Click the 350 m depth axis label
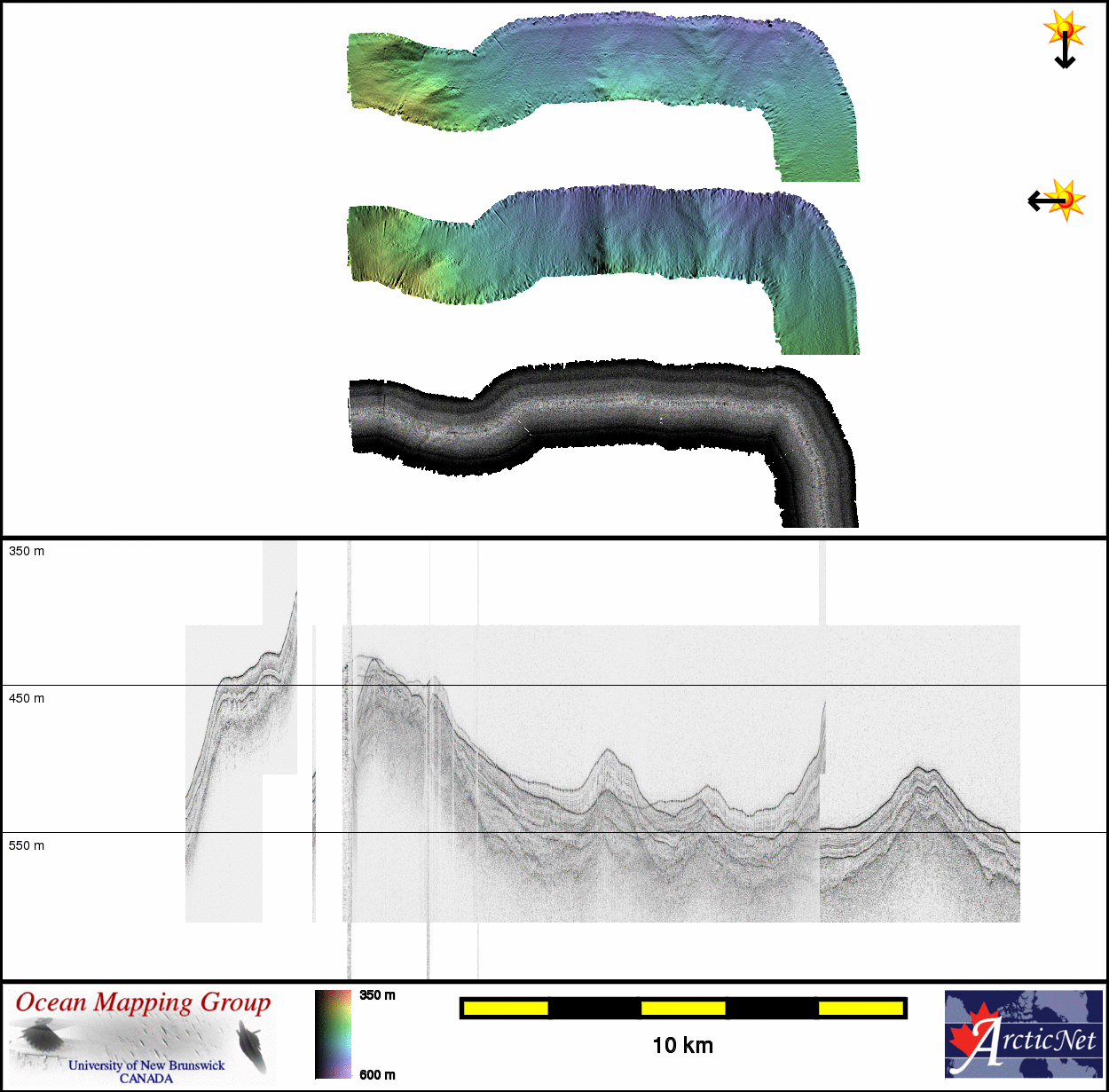The width and height of the screenshot is (1109, 1092). (x=27, y=551)
